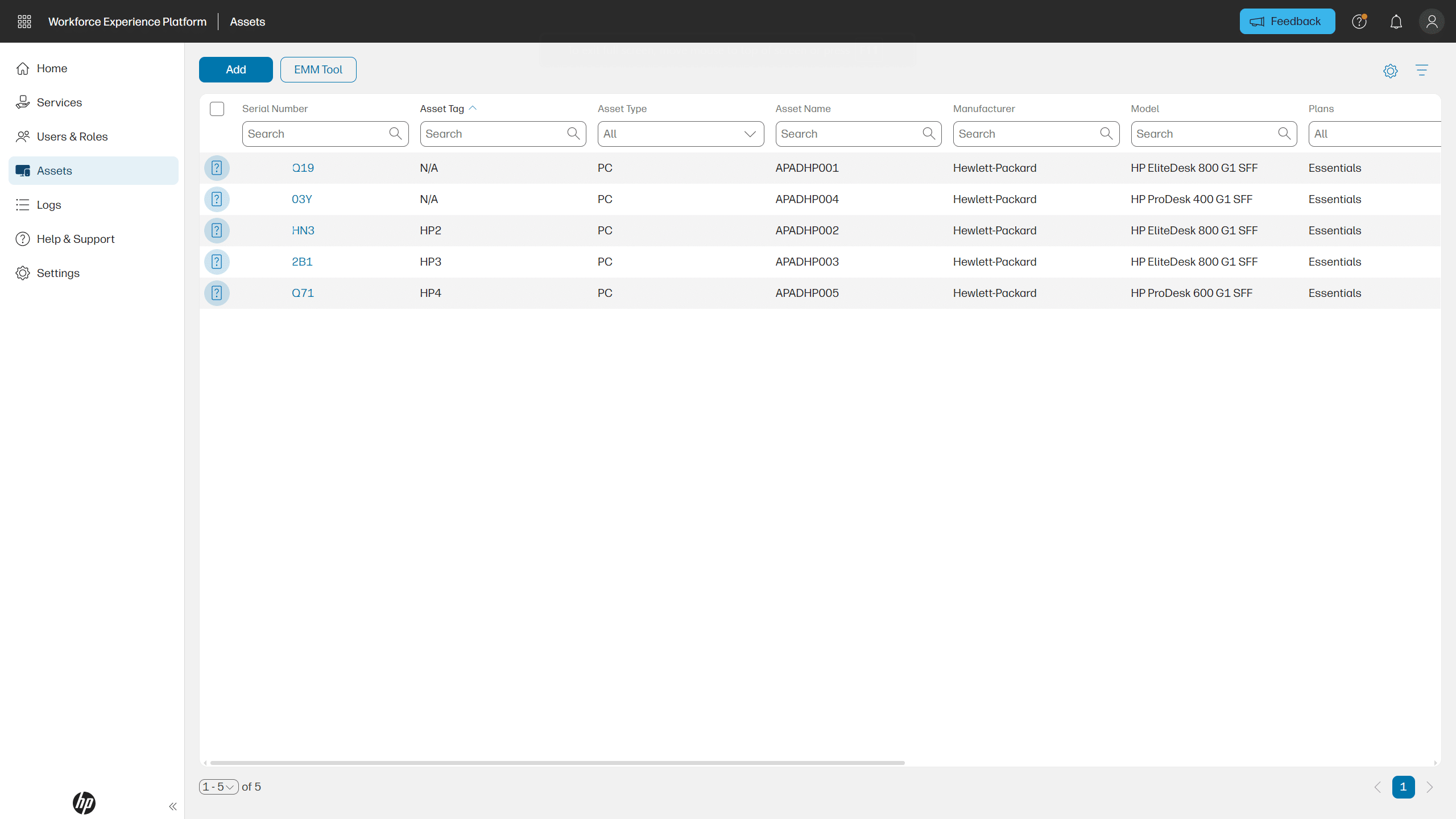This screenshot has width=1456, height=819.
Task: Click the Add button
Action: click(x=235, y=70)
